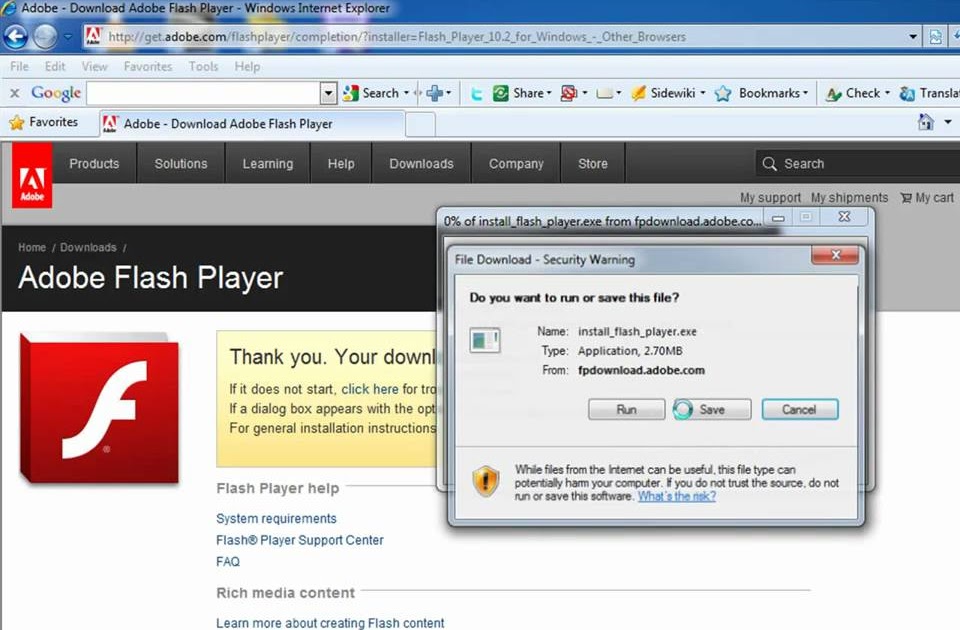Click the Google toolbar search box
Screen dimensions: 960x630
203,93
